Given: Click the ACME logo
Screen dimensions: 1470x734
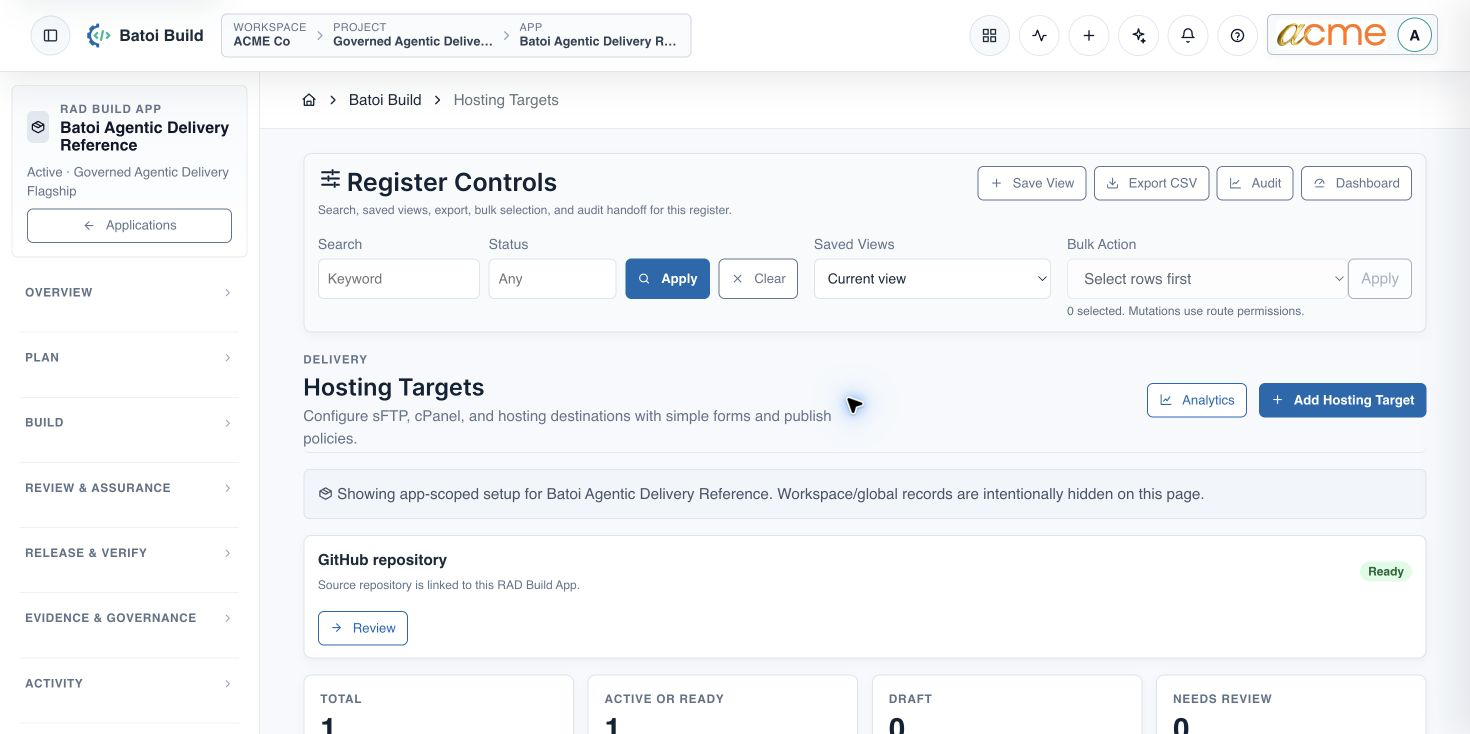Looking at the screenshot, I should [1331, 35].
